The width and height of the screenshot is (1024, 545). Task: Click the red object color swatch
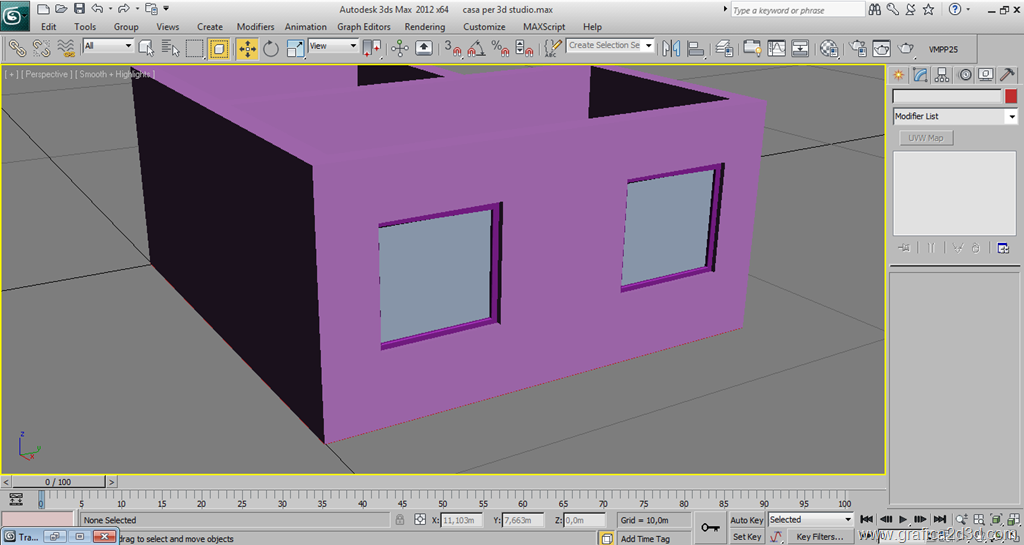point(1011,97)
